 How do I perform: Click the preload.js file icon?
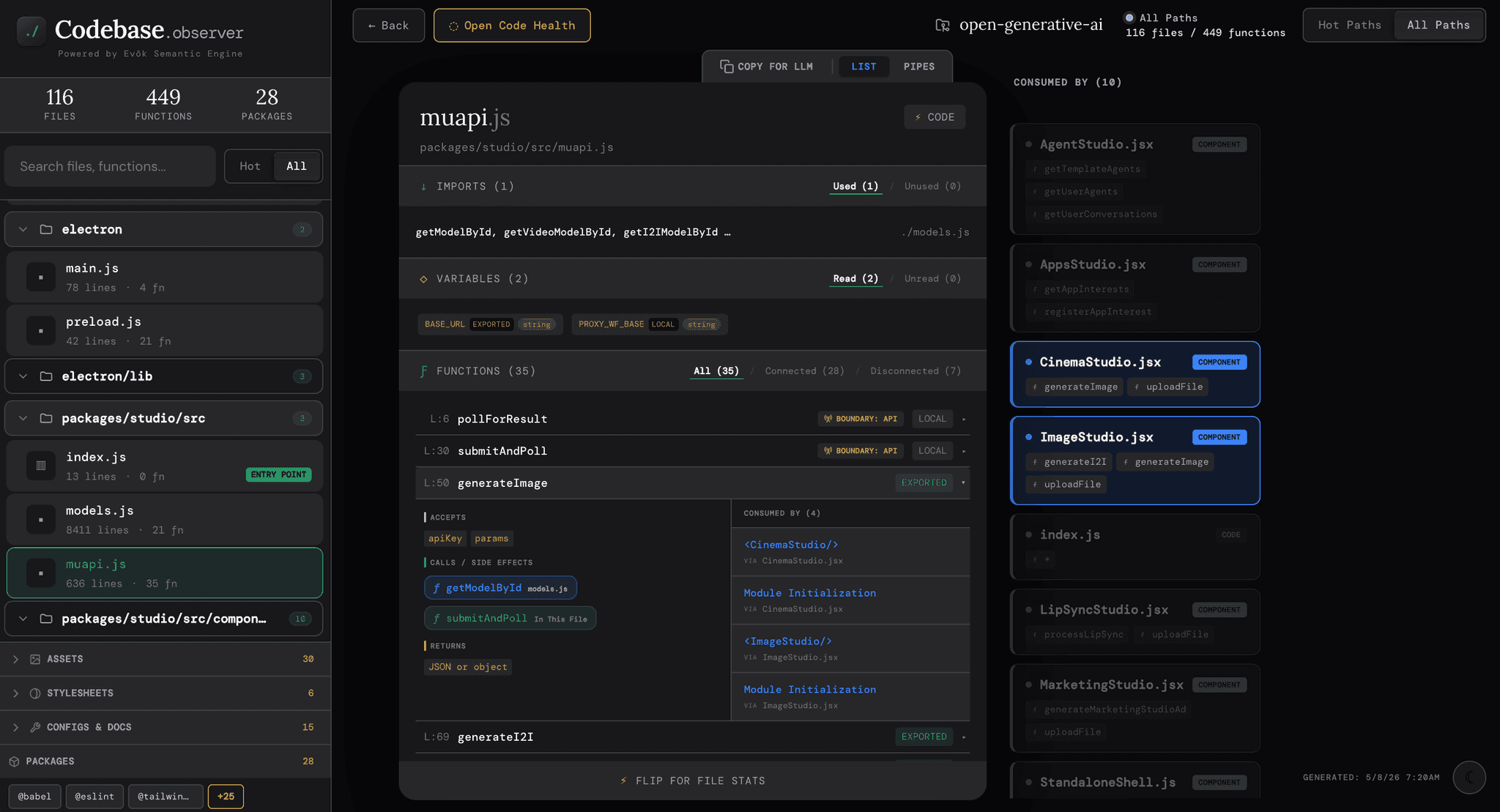pyautogui.click(x=41, y=331)
